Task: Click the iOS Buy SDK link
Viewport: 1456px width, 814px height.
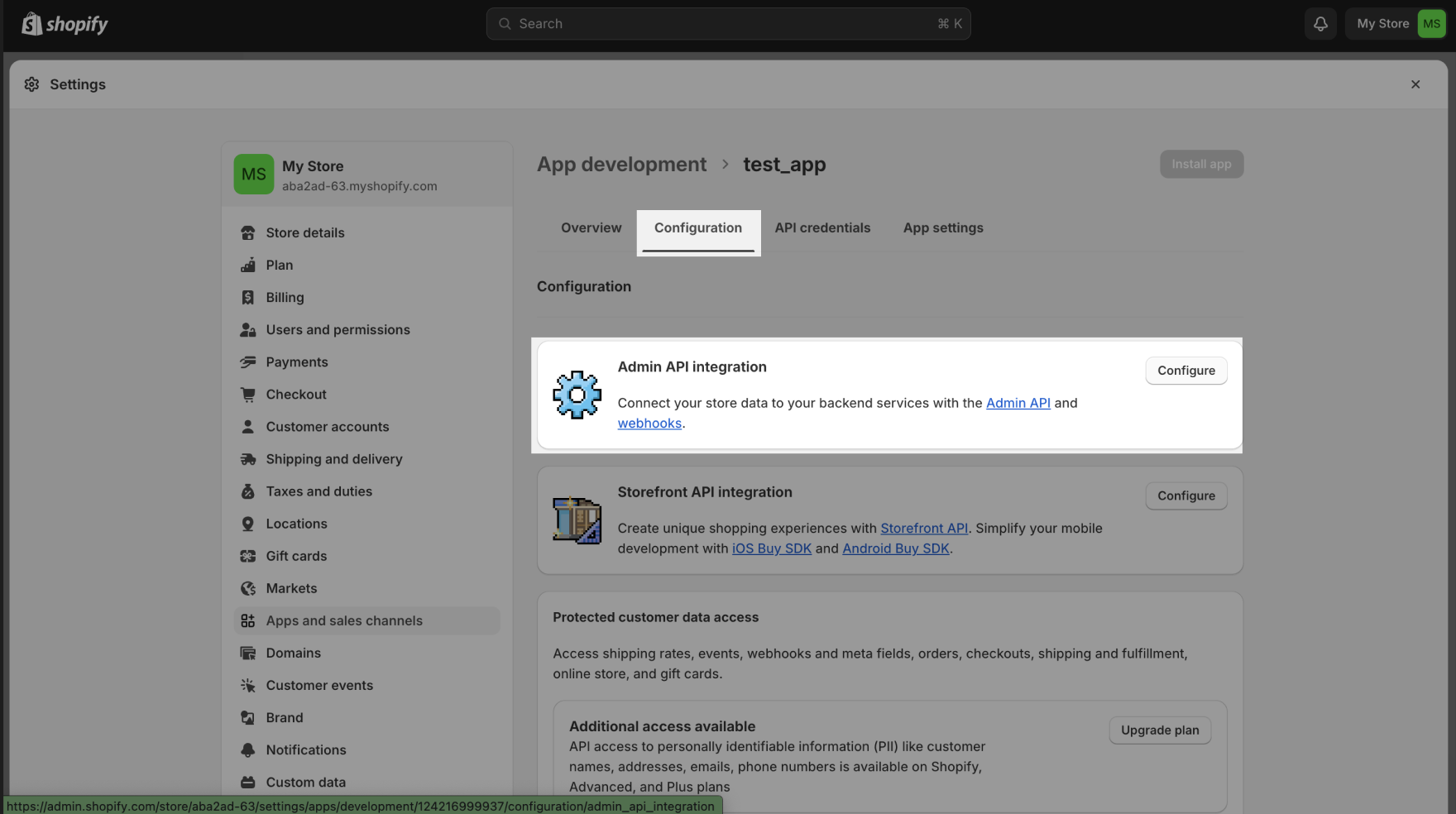Action: [x=771, y=548]
